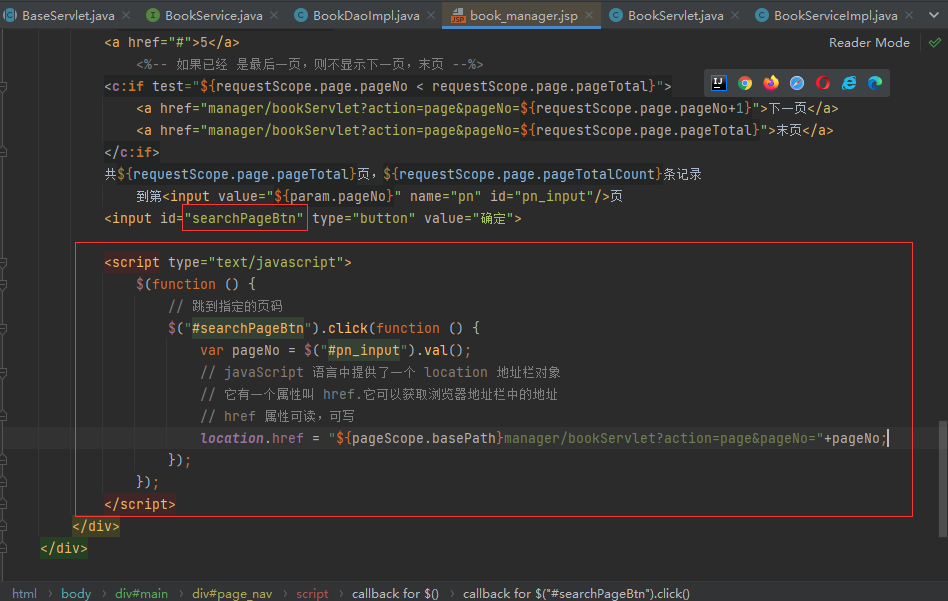Collapse the c:if block fold marker

[x=4, y=86]
